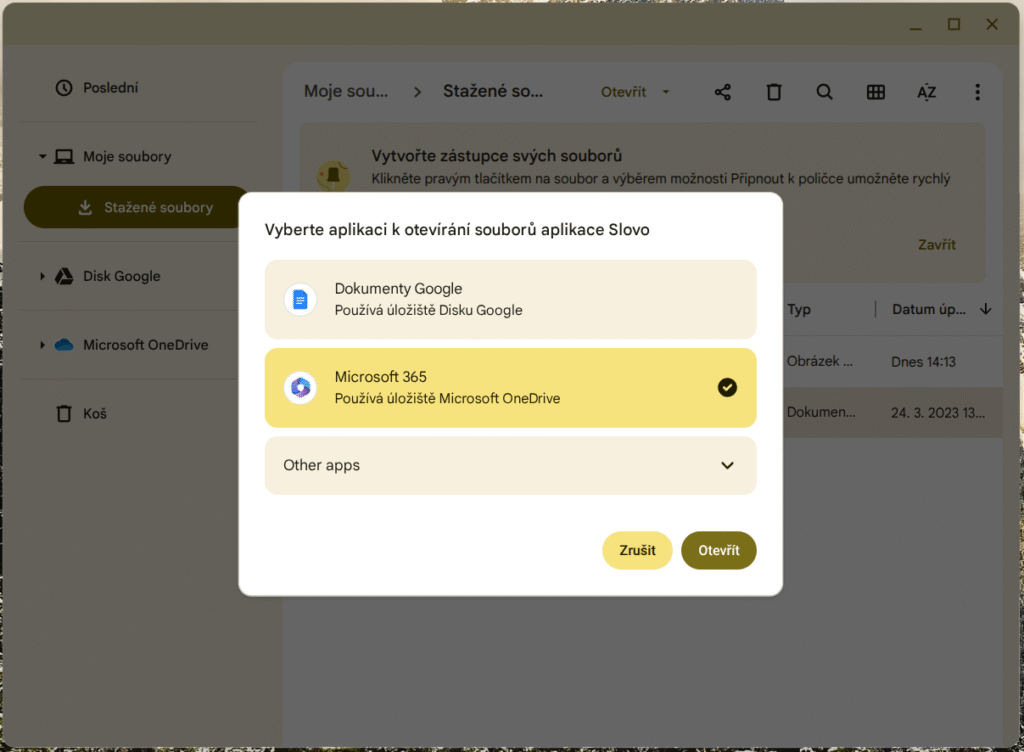This screenshot has width=1024, height=752.
Task: Click the Google Docs app icon
Action: pyautogui.click(x=300, y=300)
